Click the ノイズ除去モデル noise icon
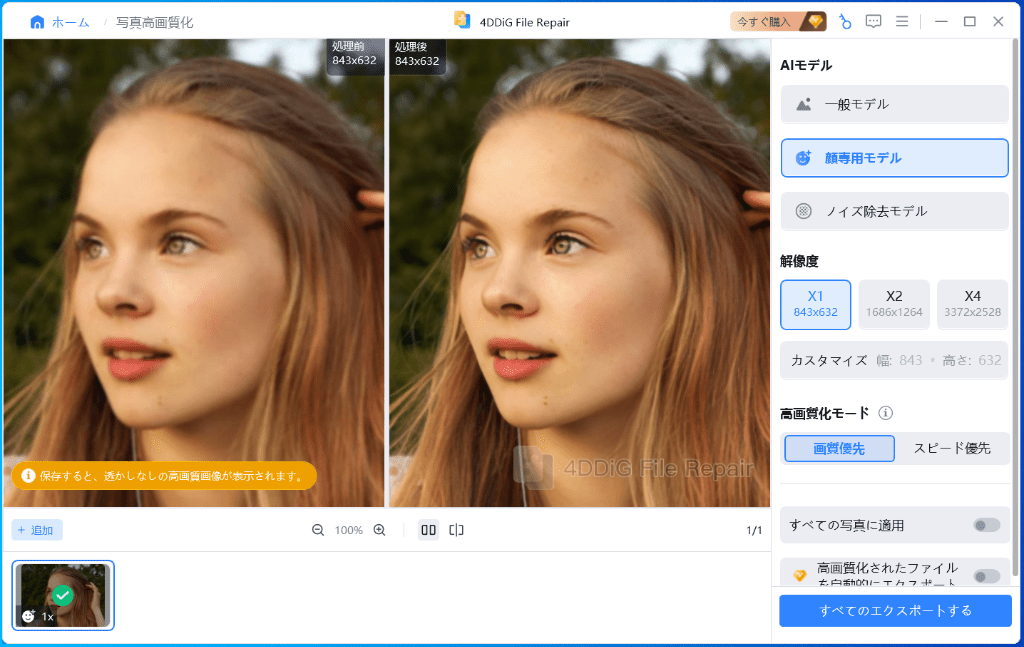The width and height of the screenshot is (1024, 647). pyautogui.click(x=804, y=211)
